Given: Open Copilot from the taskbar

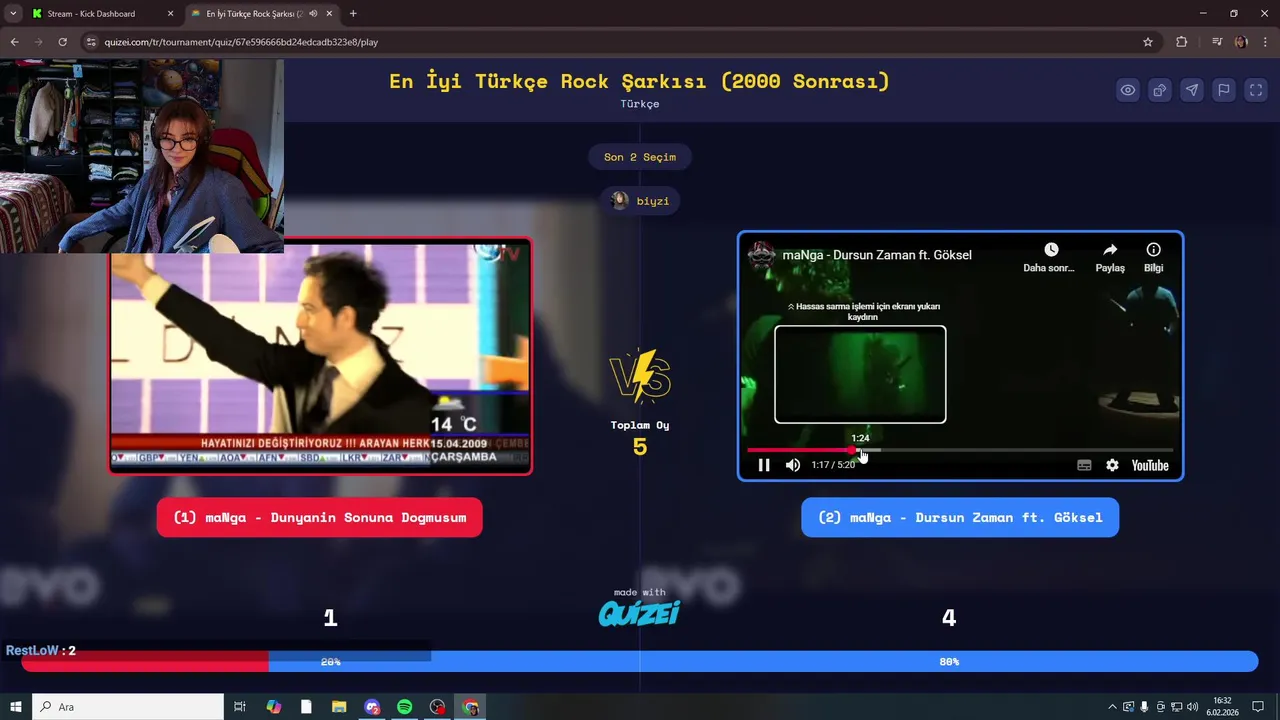Looking at the screenshot, I should point(274,707).
